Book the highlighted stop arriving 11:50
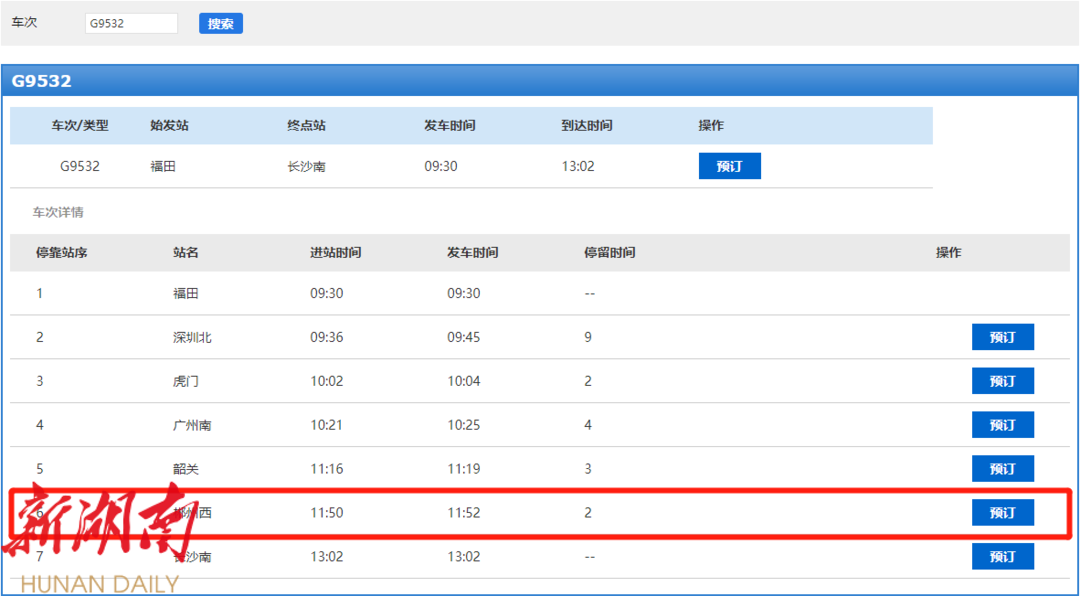 tap(1002, 513)
